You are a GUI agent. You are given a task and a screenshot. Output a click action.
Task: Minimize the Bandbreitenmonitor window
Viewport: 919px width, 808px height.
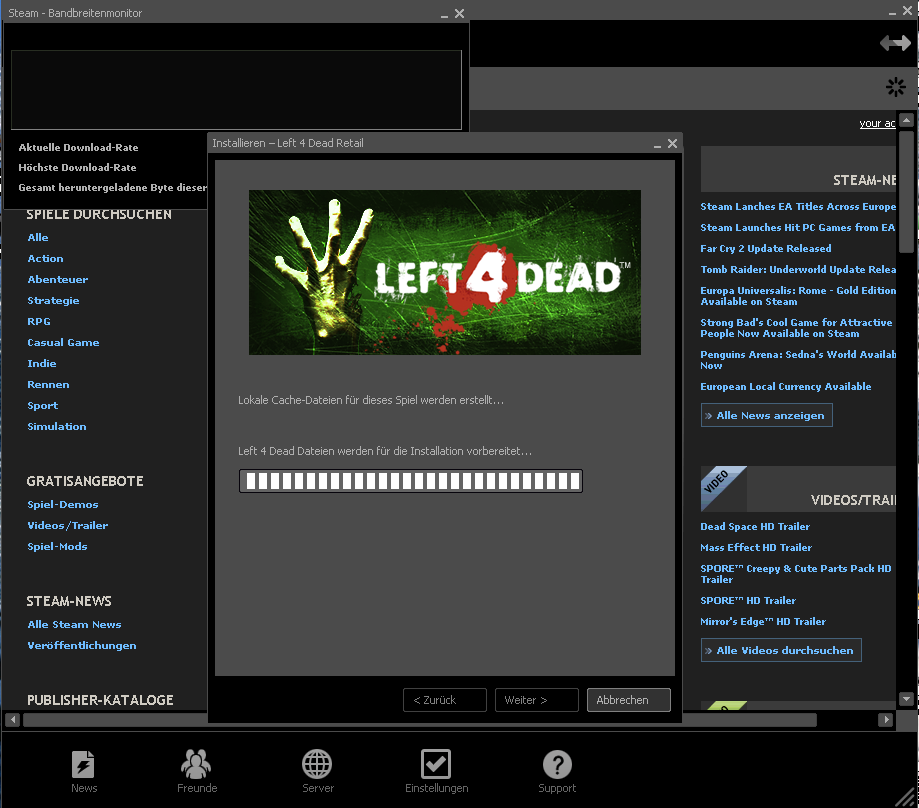444,14
